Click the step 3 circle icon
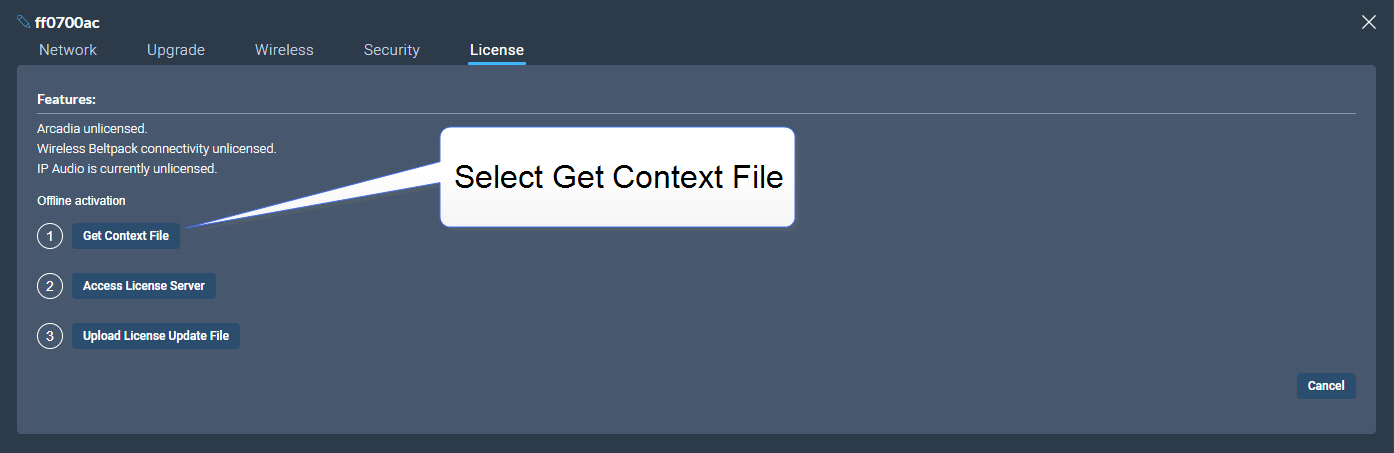The width and height of the screenshot is (1394, 453). point(50,336)
